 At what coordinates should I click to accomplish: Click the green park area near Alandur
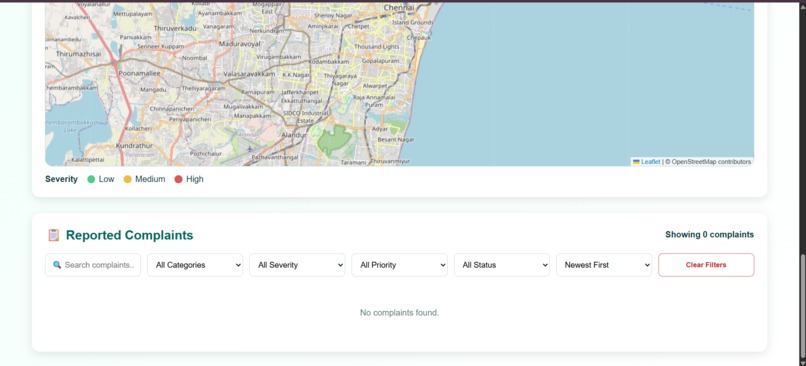(x=333, y=139)
